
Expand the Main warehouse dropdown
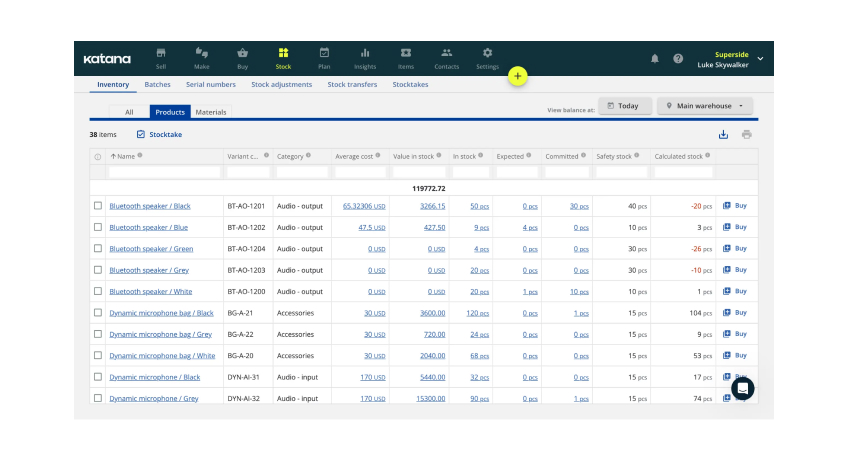pos(705,106)
